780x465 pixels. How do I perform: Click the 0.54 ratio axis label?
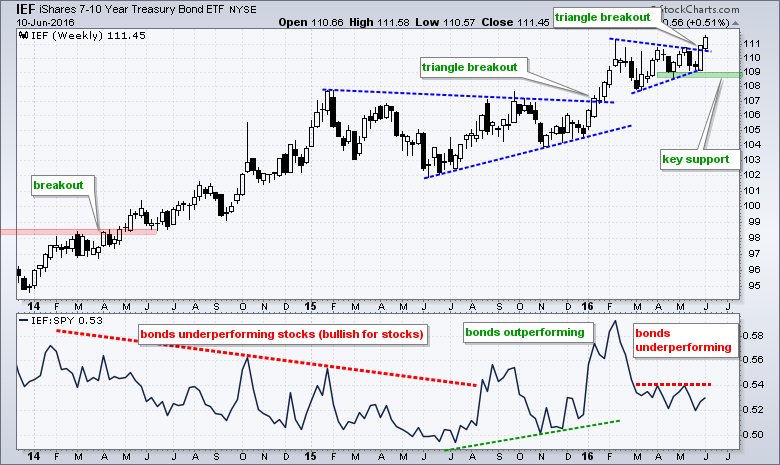[x=753, y=384]
